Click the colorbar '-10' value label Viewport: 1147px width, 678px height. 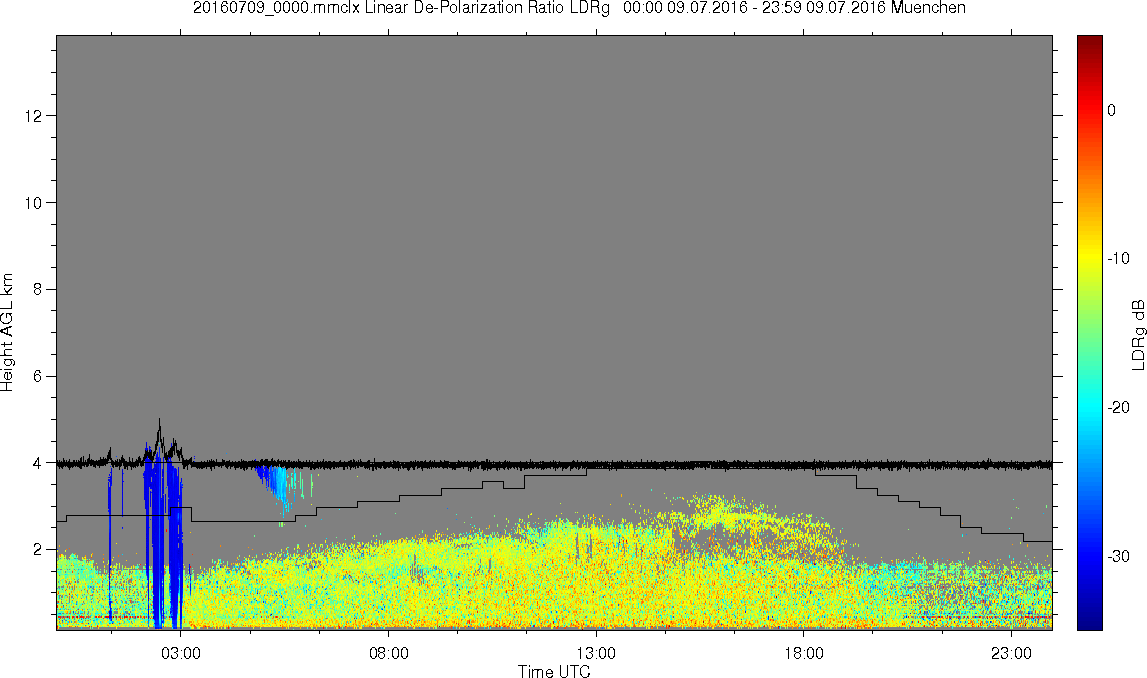click(1118, 258)
